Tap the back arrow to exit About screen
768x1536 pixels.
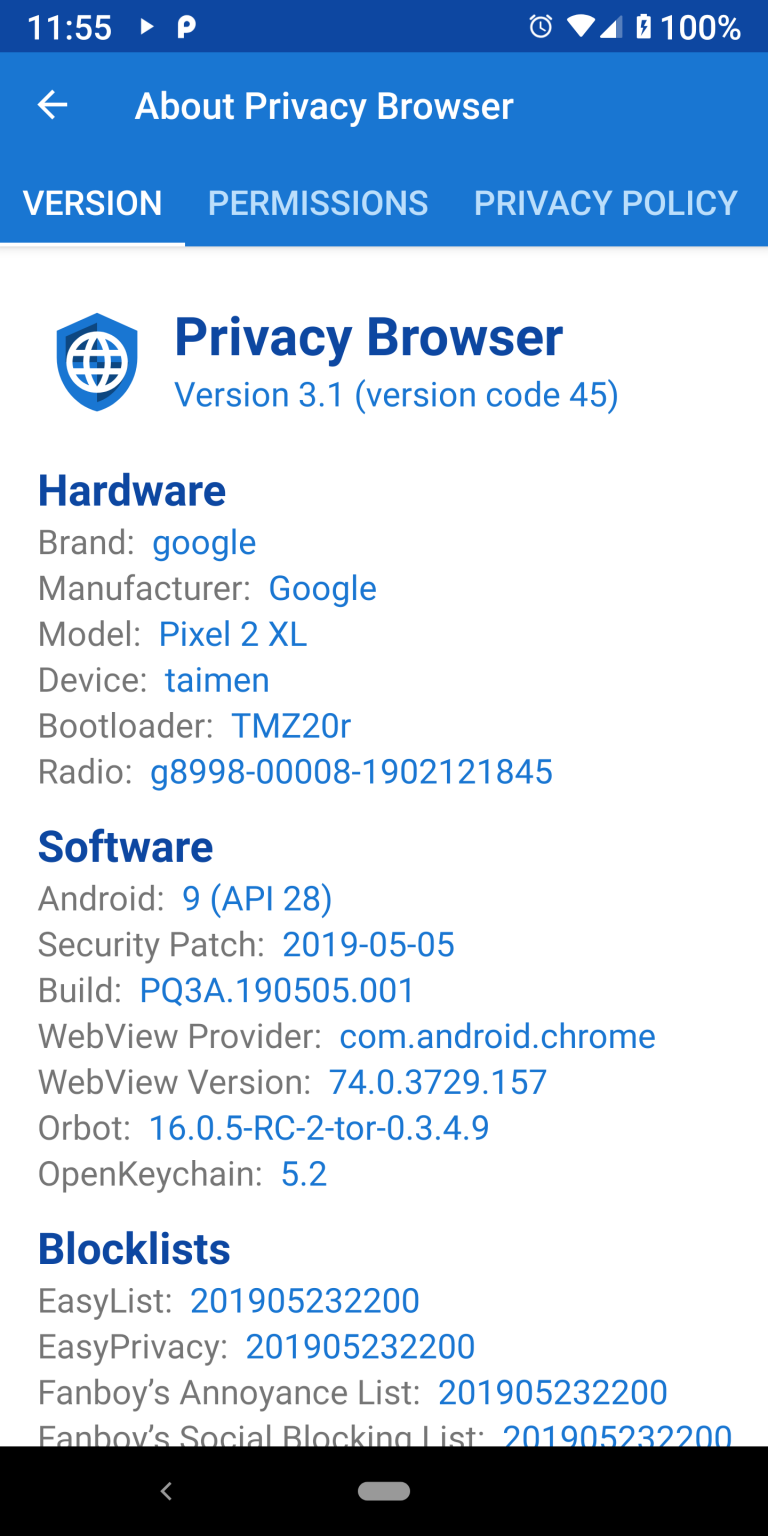point(51,105)
